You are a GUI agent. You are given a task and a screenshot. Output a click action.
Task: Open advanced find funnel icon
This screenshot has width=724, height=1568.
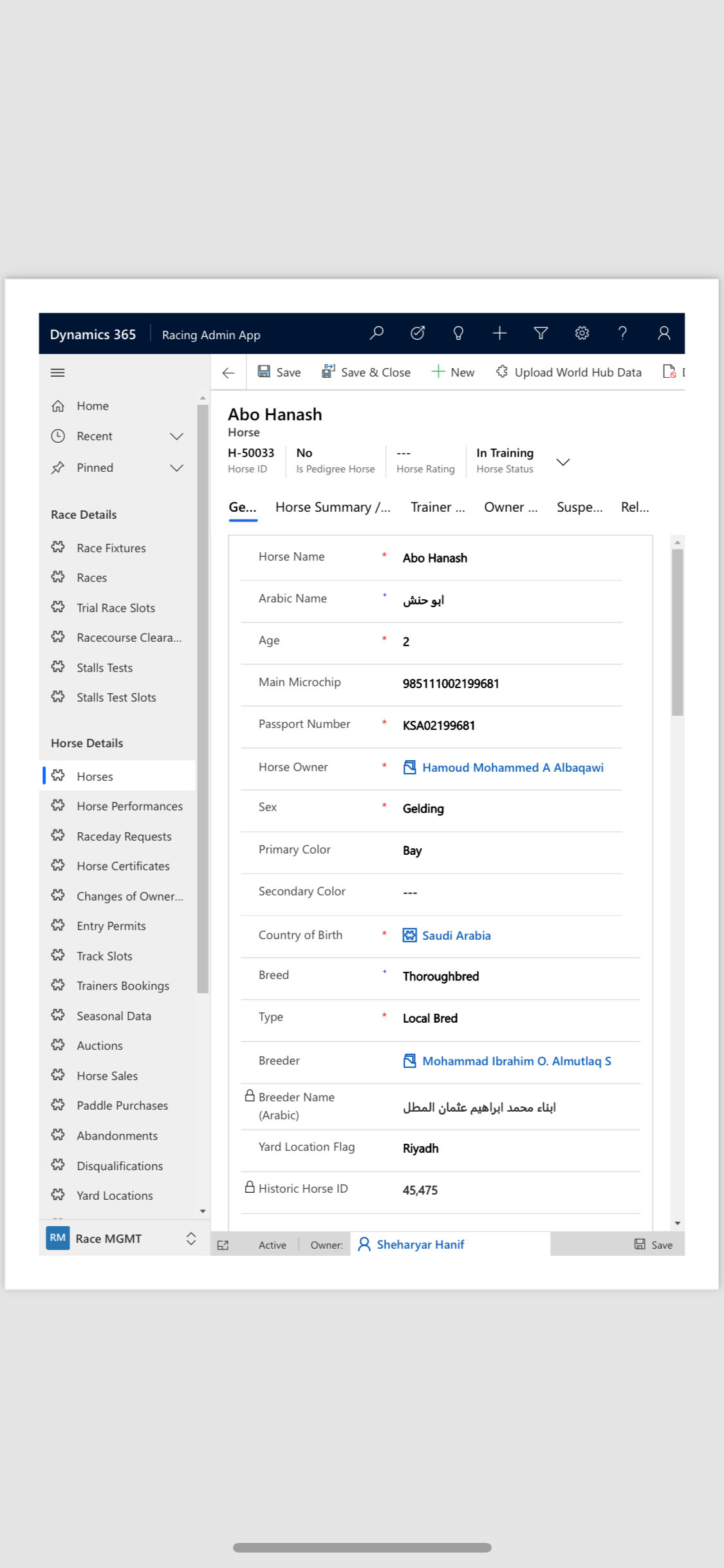(541, 333)
